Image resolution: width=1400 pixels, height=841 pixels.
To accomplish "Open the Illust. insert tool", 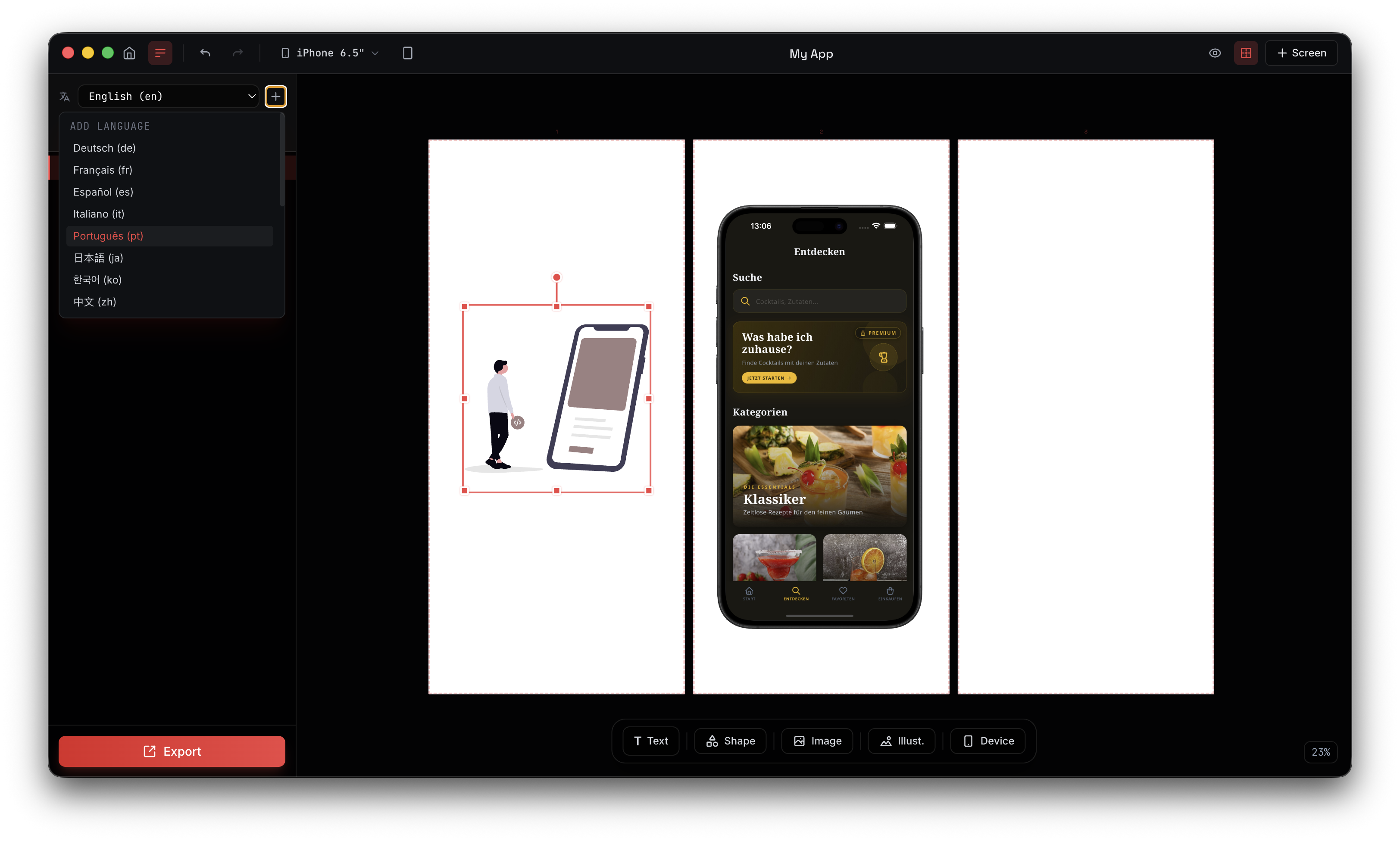I will [901, 741].
